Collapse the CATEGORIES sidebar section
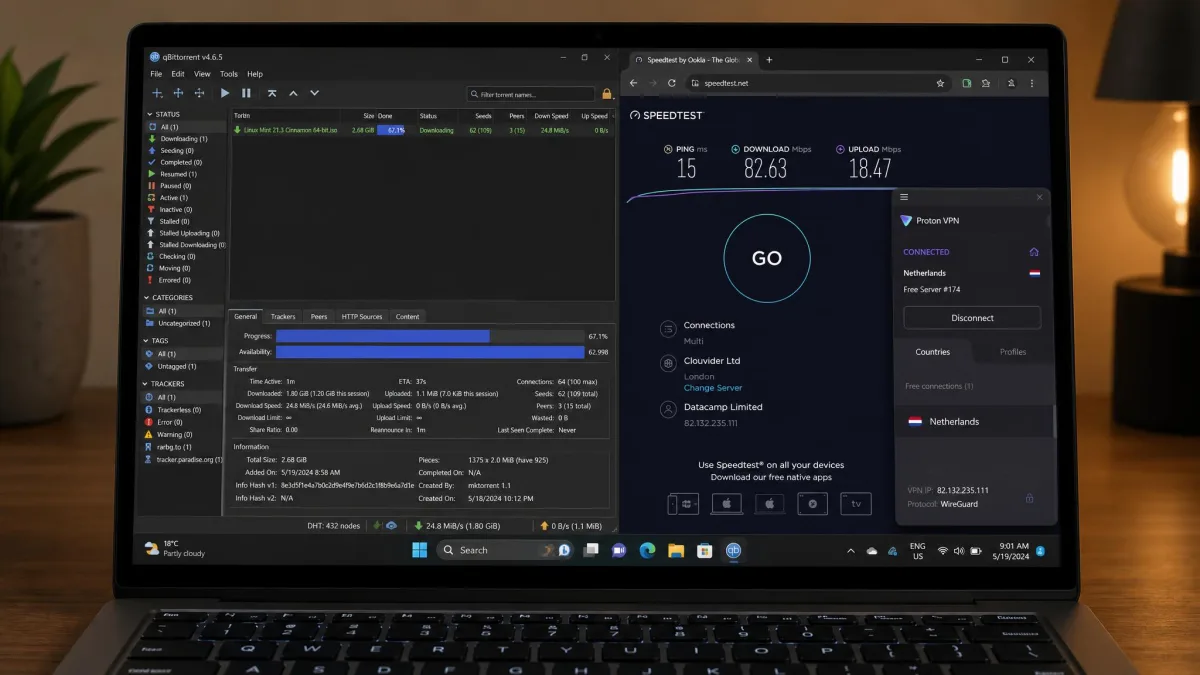Image resolution: width=1200 pixels, height=675 pixels. (147, 298)
